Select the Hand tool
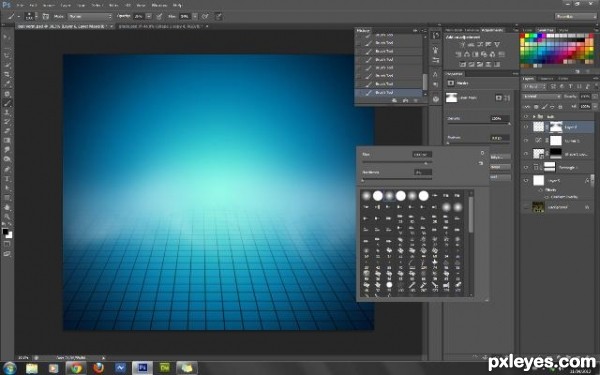Viewport: 600px width, 375px height. pos(7,207)
